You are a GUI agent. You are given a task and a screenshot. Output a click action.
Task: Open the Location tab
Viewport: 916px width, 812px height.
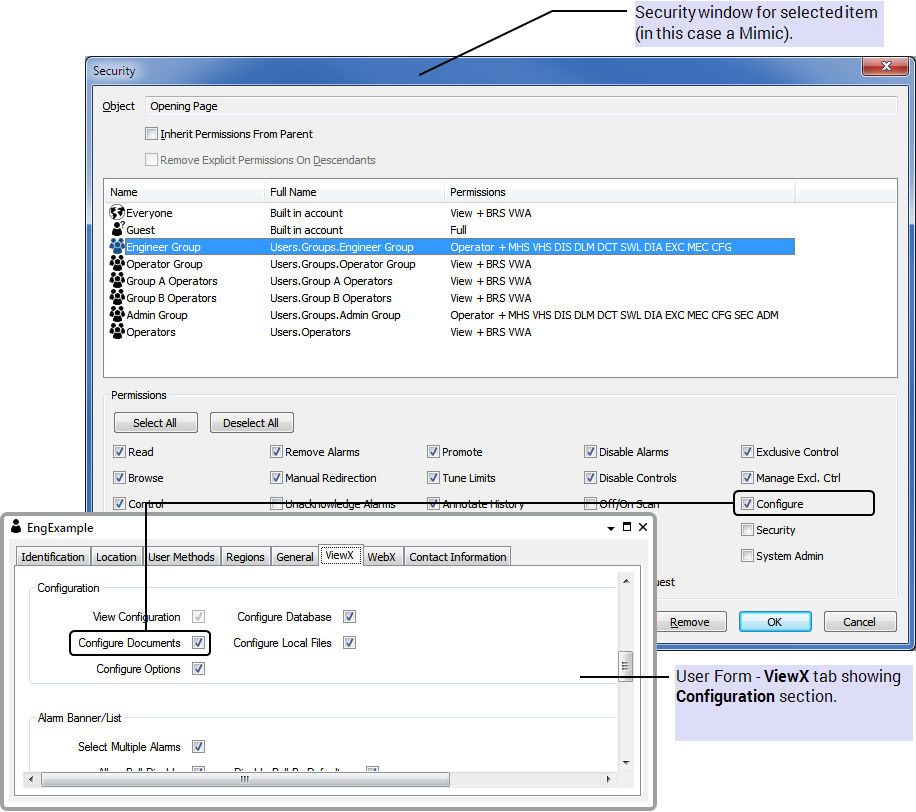pyautogui.click(x=116, y=557)
